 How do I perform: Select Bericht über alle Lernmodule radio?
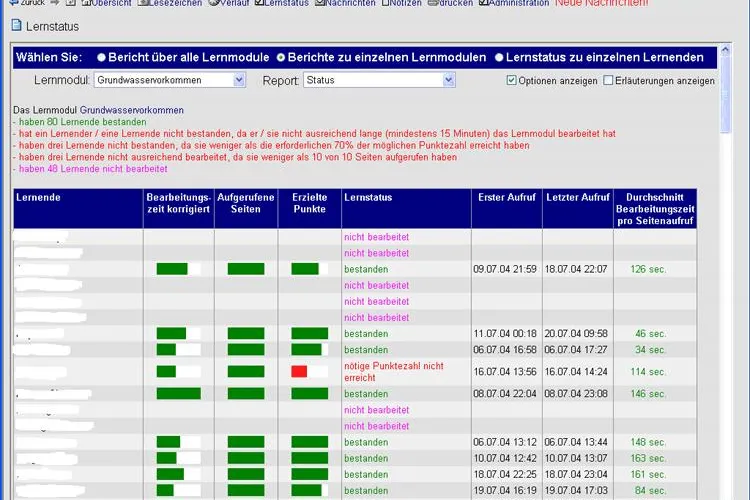(101, 57)
